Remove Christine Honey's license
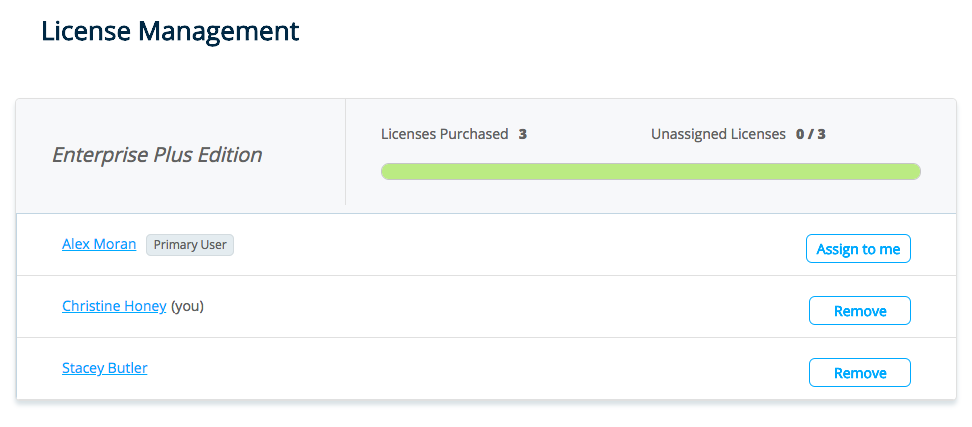Screen dimensions: 972x427 pos(859,311)
